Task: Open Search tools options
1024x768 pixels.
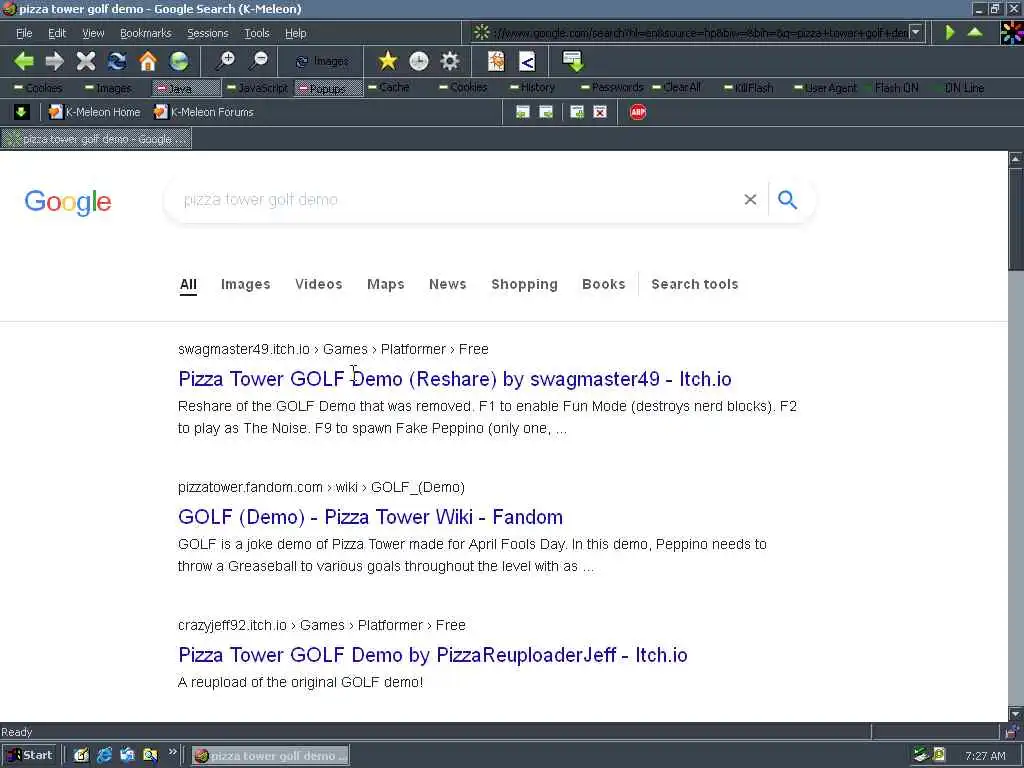Action: 695,284
